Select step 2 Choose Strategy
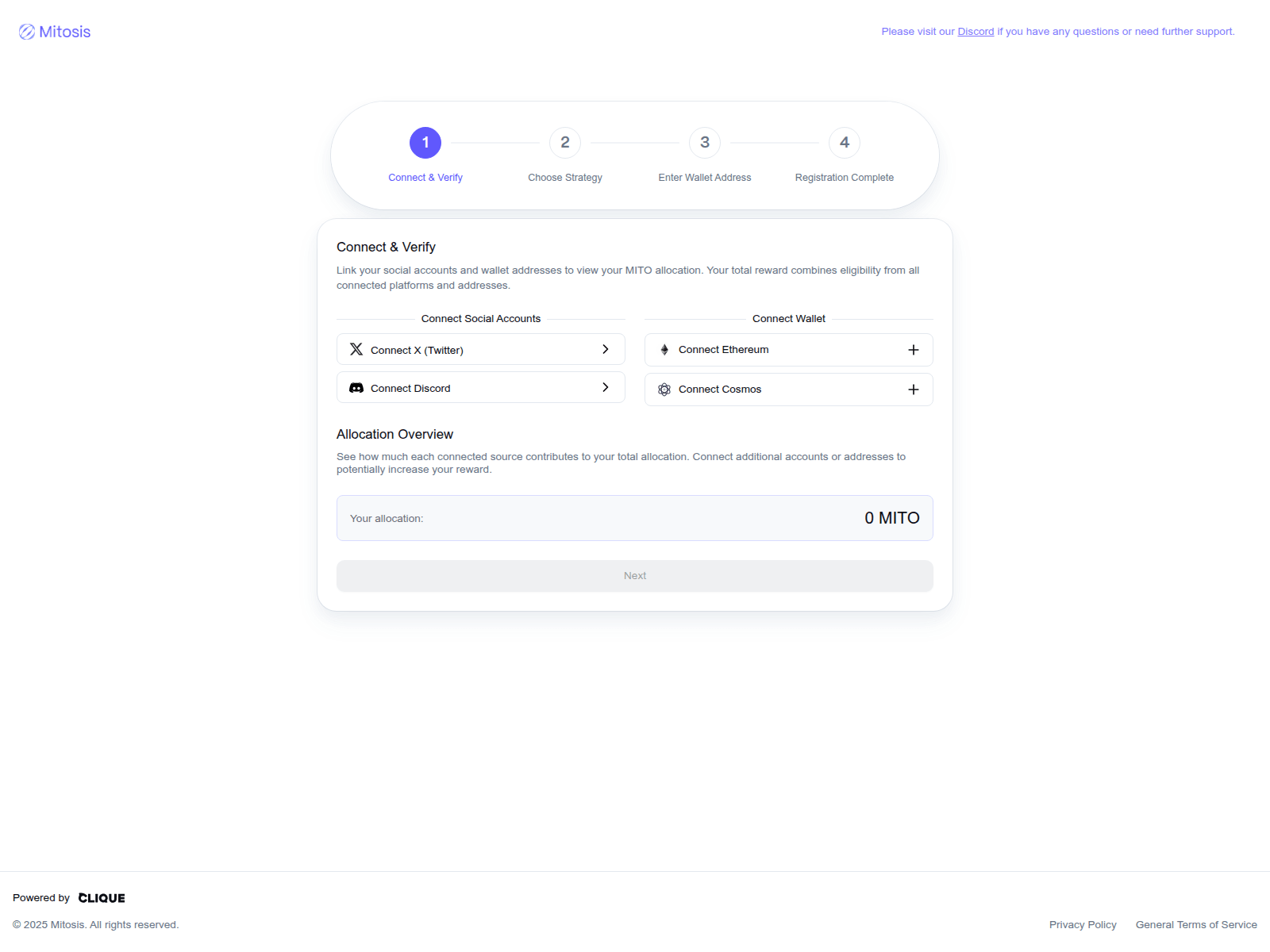Screen dimensions: 1270x952 point(564,143)
